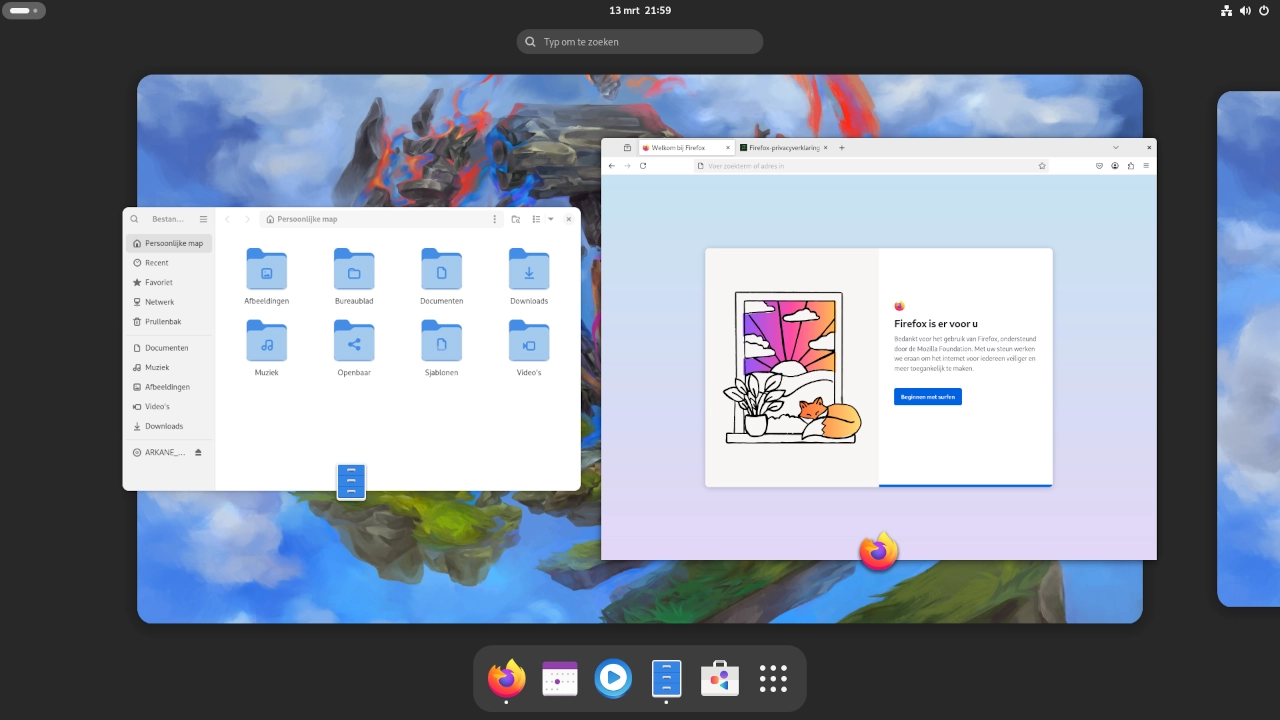The image size is (1280, 720).
Task: Click the Firefox account icon in toolbar
Action: point(1114,166)
